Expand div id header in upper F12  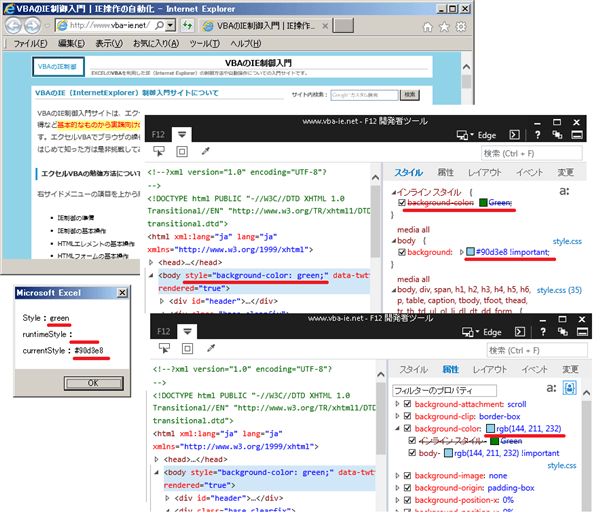point(162,301)
